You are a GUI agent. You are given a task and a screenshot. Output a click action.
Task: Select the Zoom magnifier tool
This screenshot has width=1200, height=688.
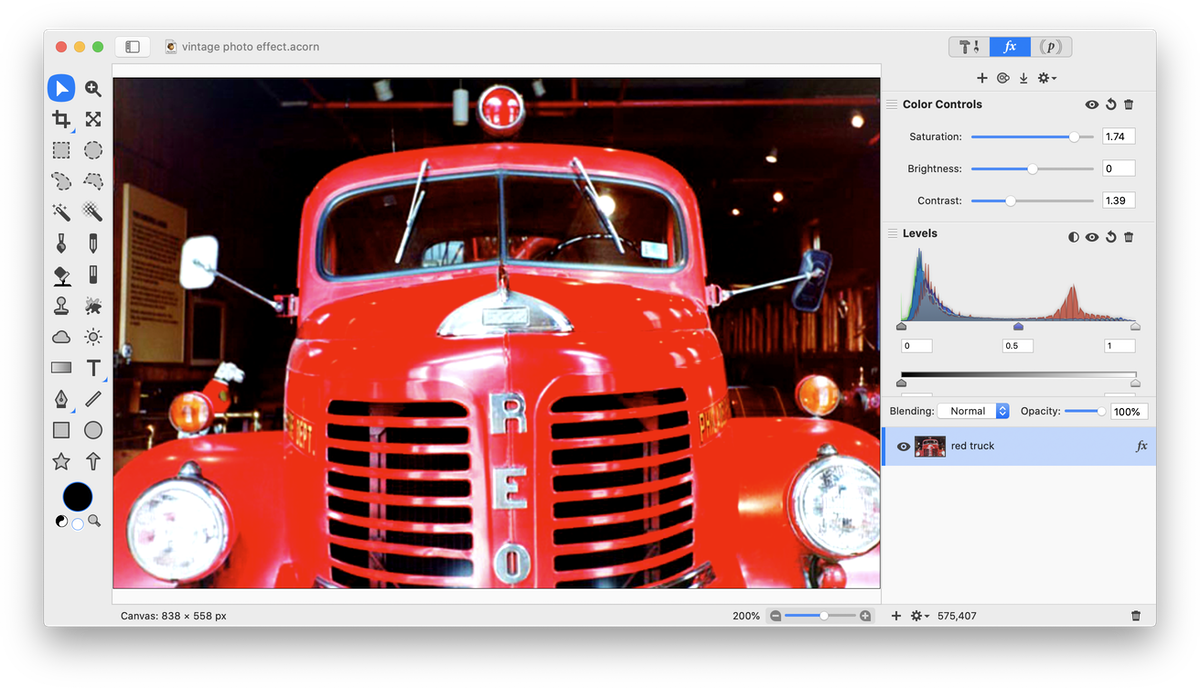click(93, 88)
